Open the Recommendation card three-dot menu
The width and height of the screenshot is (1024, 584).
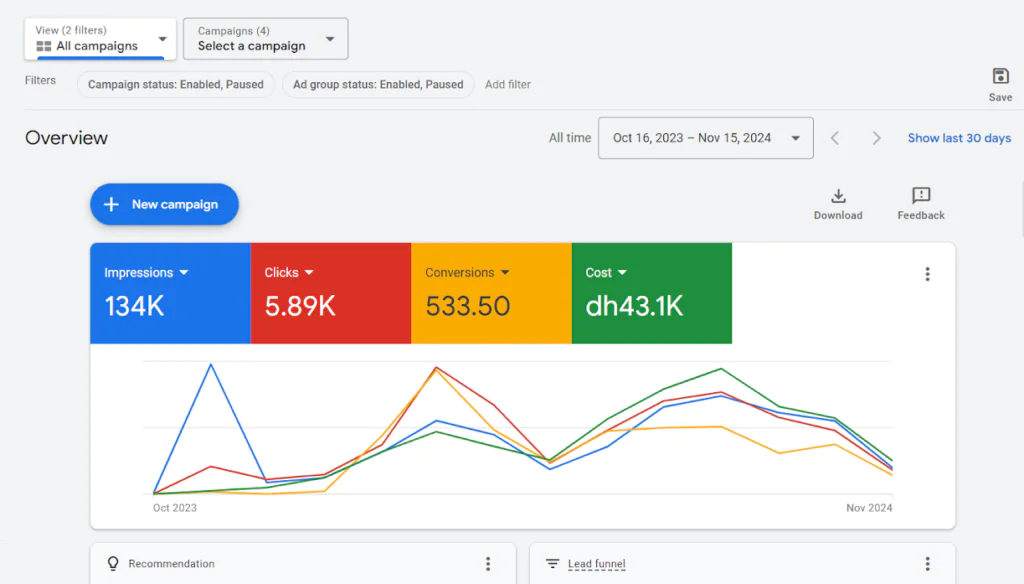click(488, 564)
